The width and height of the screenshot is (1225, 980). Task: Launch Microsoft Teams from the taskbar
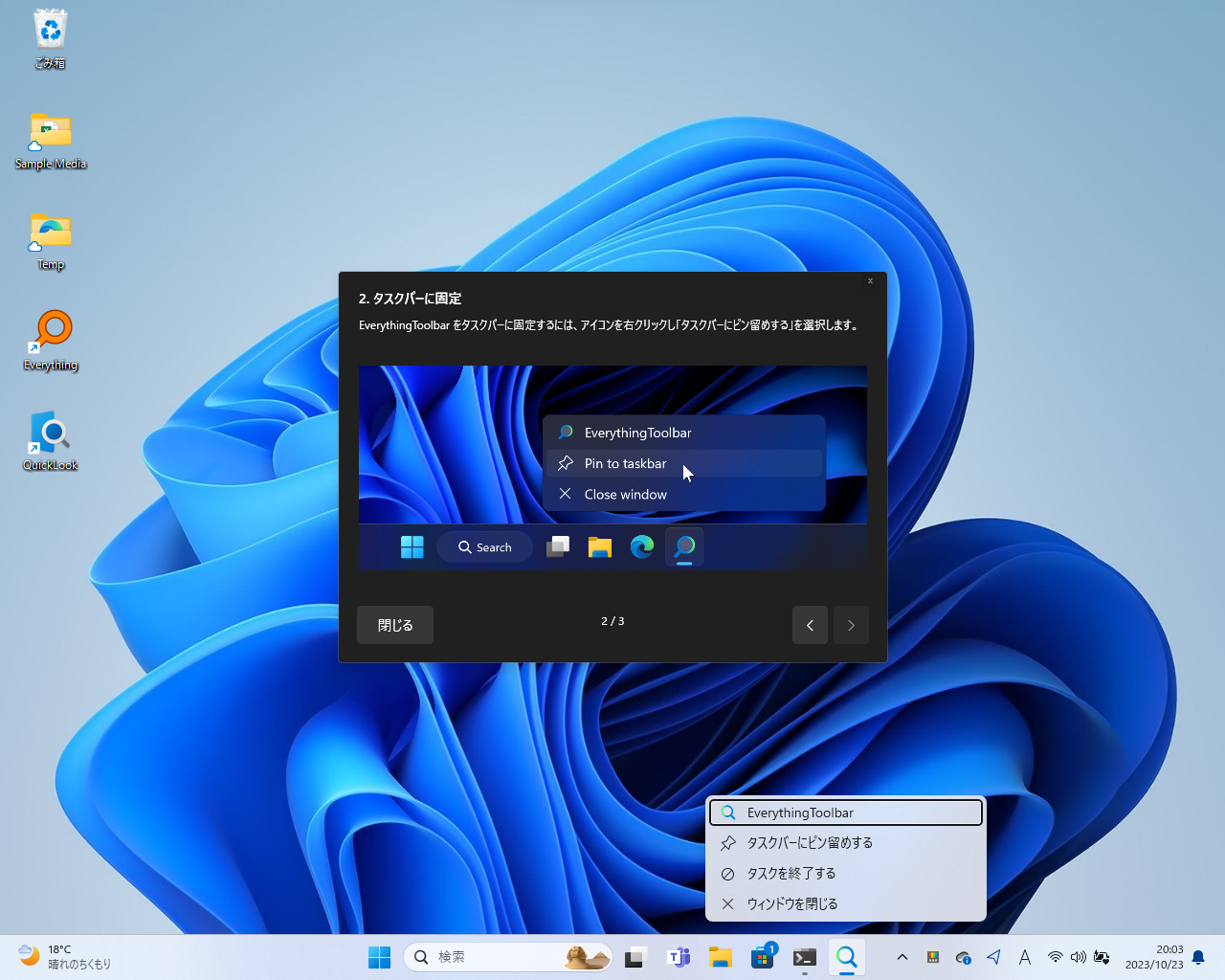pos(679,957)
